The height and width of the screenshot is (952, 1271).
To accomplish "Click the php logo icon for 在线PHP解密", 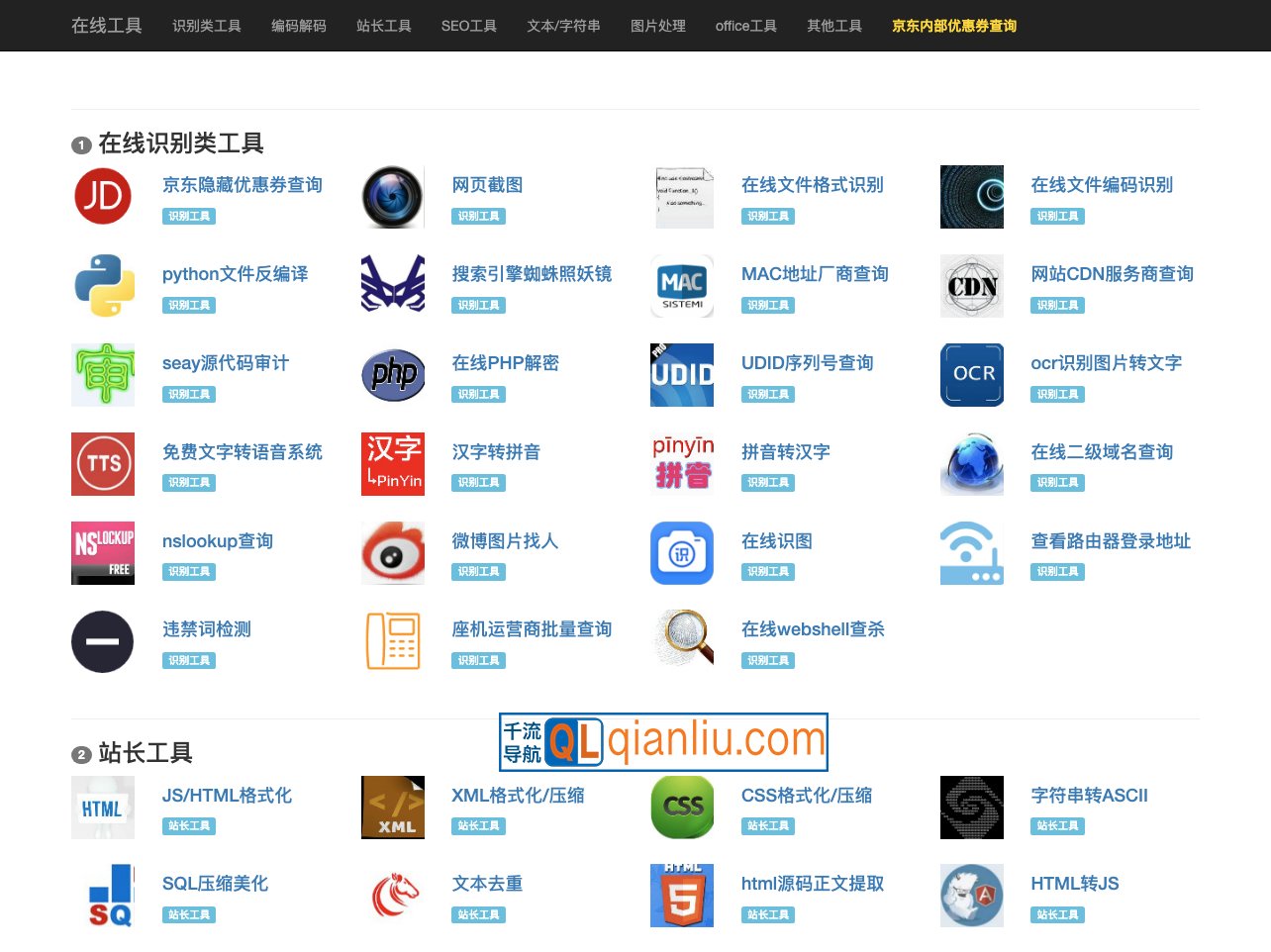I will pyautogui.click(x=392, y=374).
